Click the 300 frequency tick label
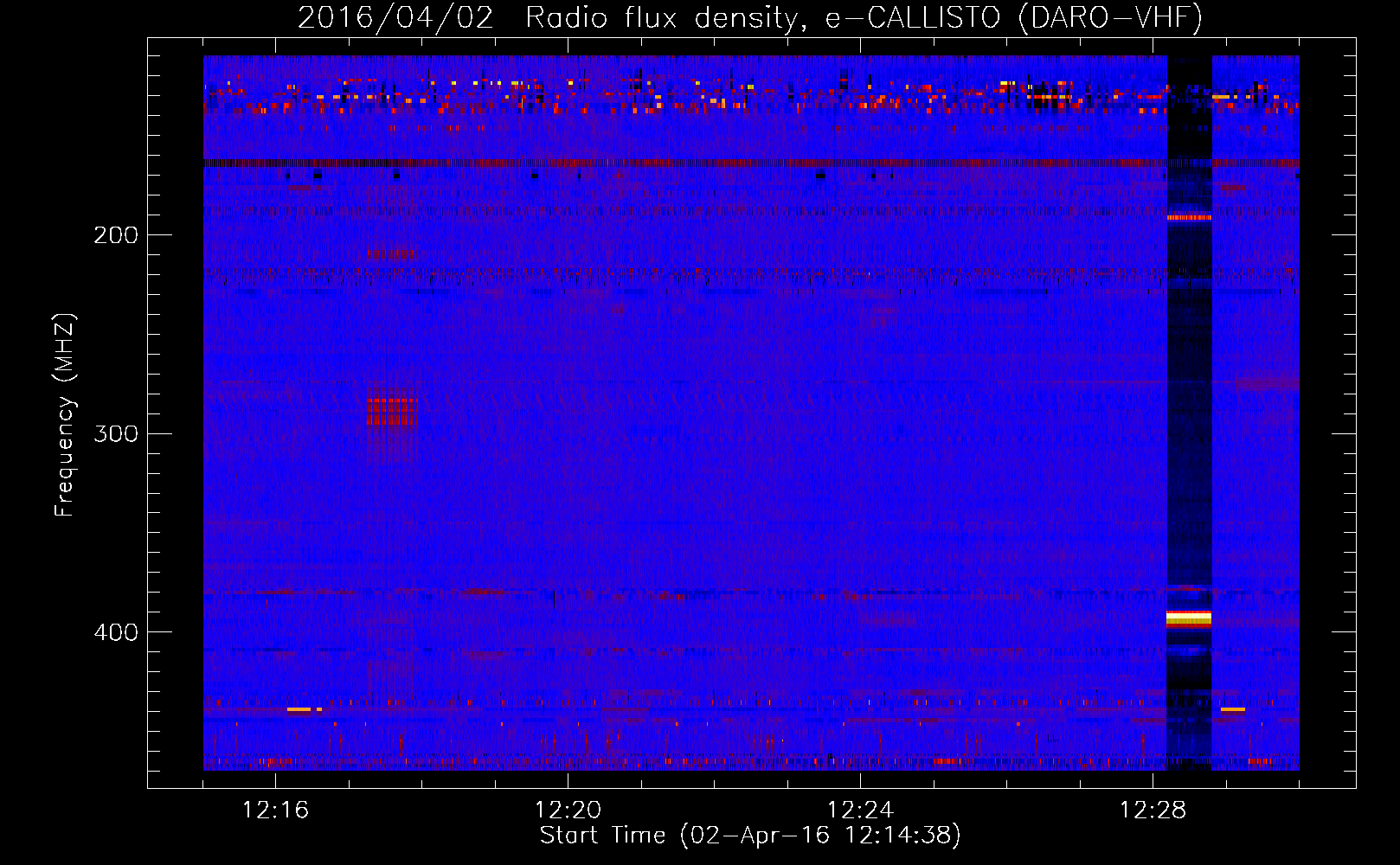Screen dimensions: 1400x865 (116, 433)
